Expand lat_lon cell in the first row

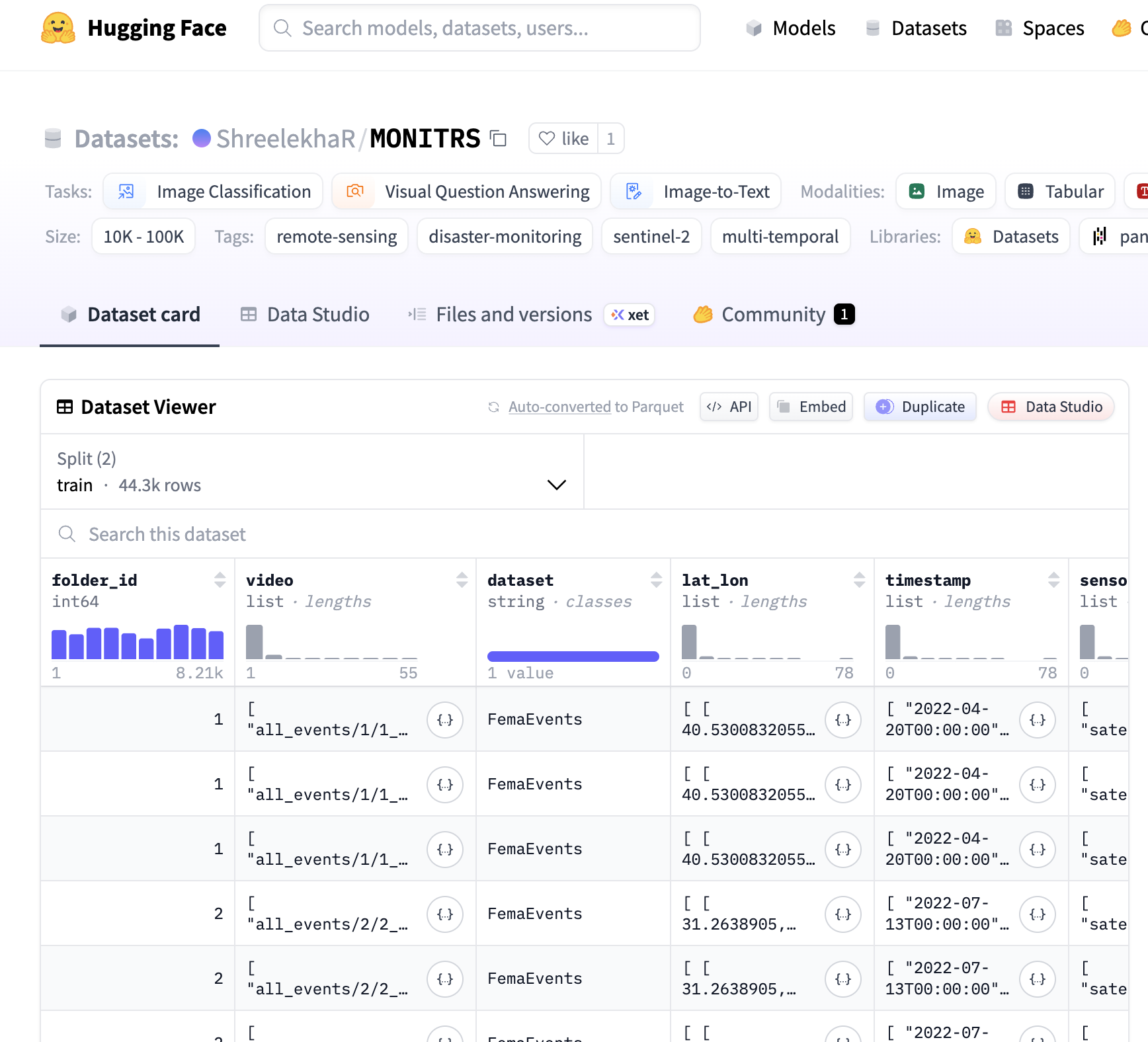point(842,719)
